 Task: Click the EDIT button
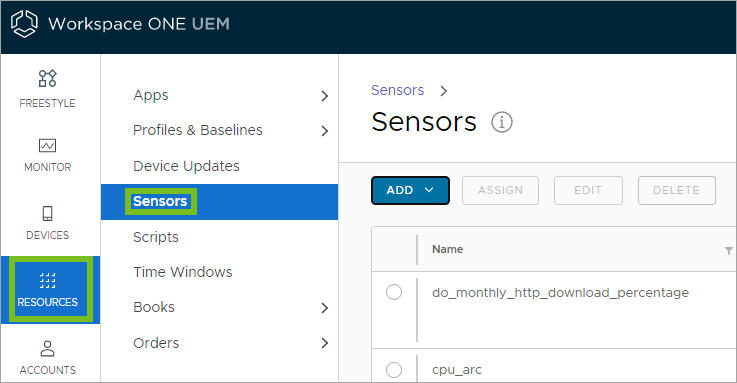point(588,190)
